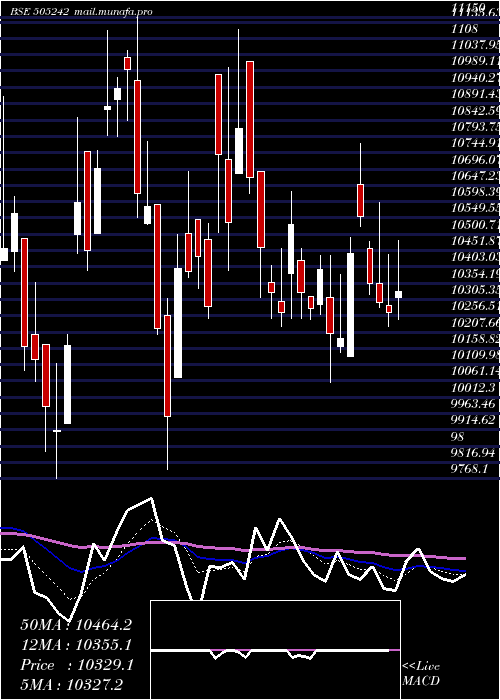This screenshot has width=500, height=700.
Task: Click the 10696.0 price axis label
Action: [x=475, y=159]
